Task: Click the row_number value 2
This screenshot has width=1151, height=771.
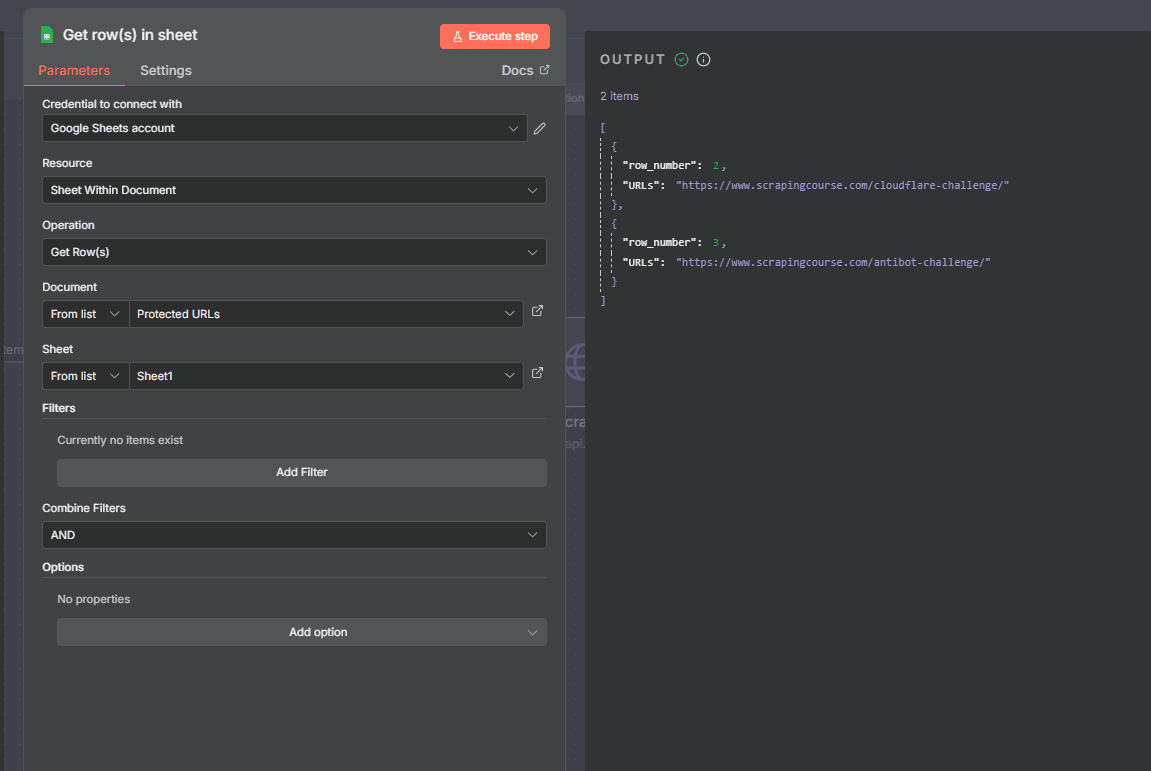Action: point(716,166)
